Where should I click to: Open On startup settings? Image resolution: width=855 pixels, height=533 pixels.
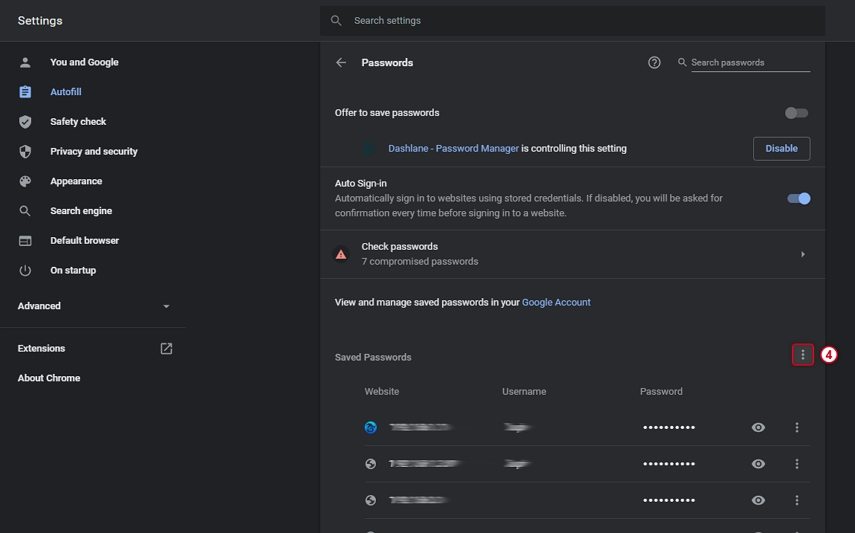tap(73, 270)
